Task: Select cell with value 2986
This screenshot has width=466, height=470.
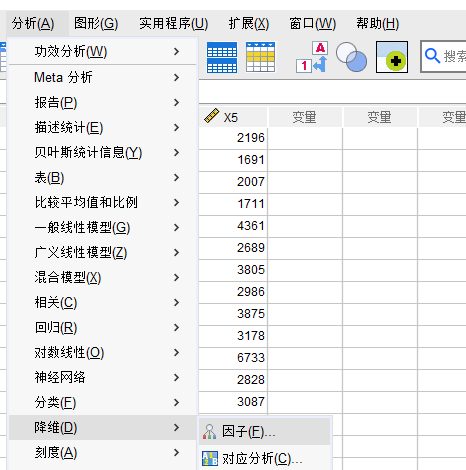Action: coord(233,292)
